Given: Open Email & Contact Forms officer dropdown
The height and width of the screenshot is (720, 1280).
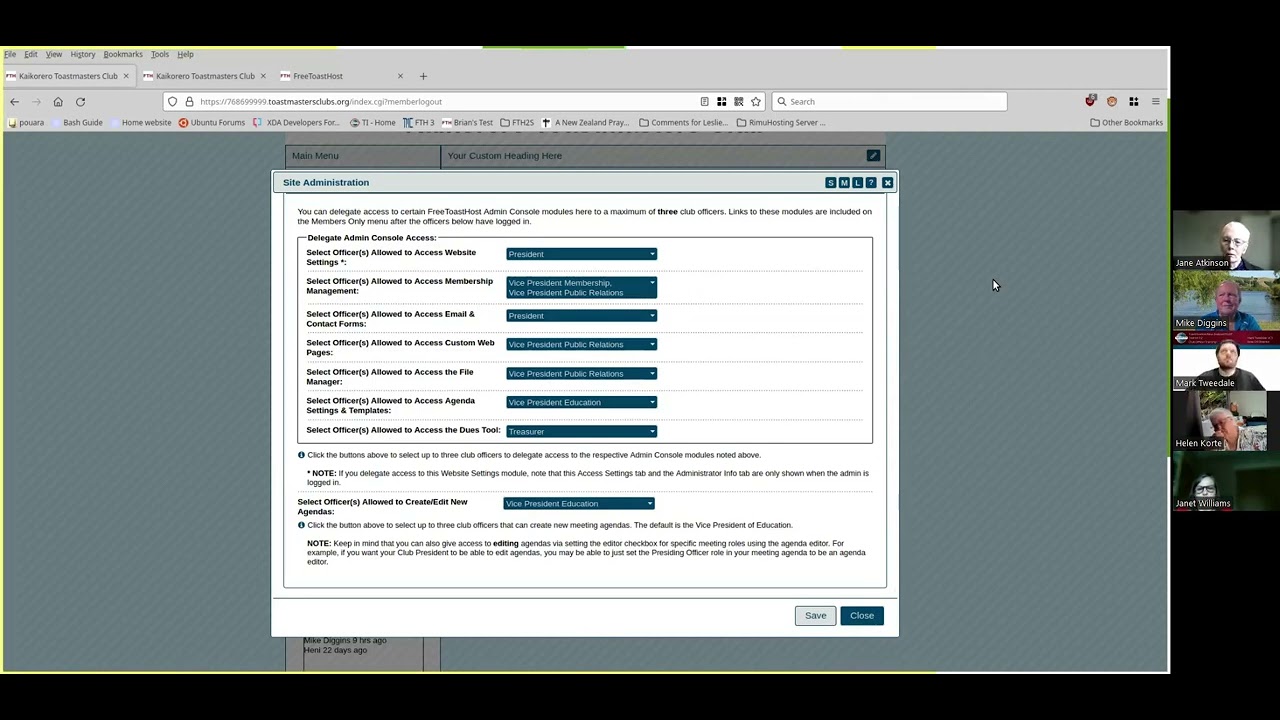Looking at the screenshot, I should tap(581, 316).
